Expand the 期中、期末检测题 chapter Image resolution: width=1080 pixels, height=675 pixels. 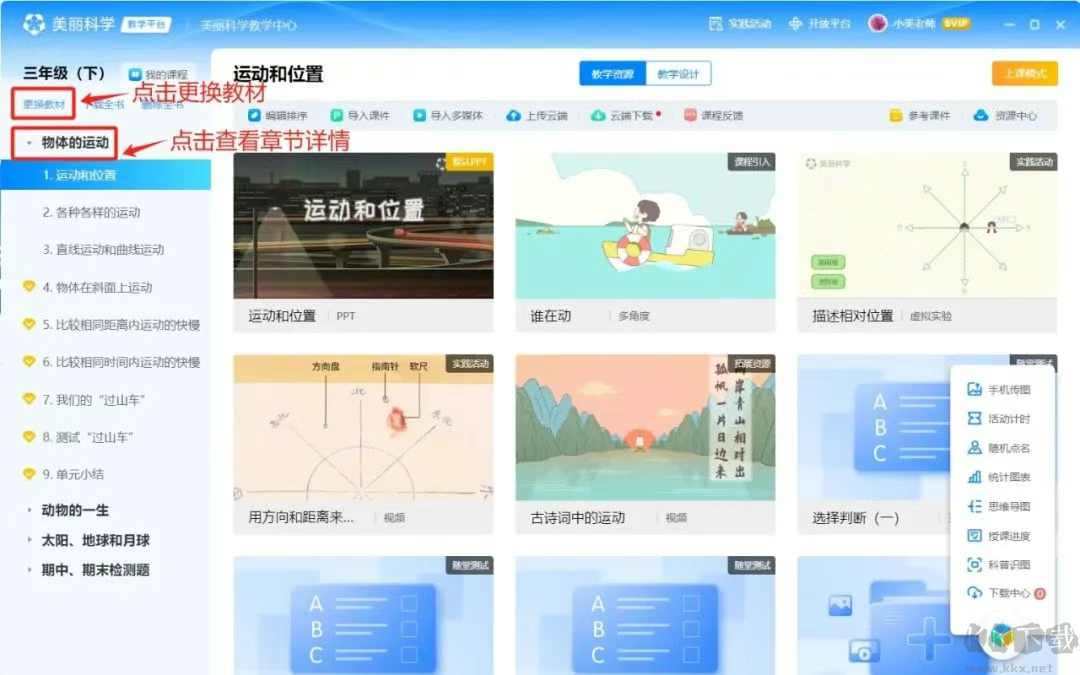pyautogui.click(x=29, y=570)
